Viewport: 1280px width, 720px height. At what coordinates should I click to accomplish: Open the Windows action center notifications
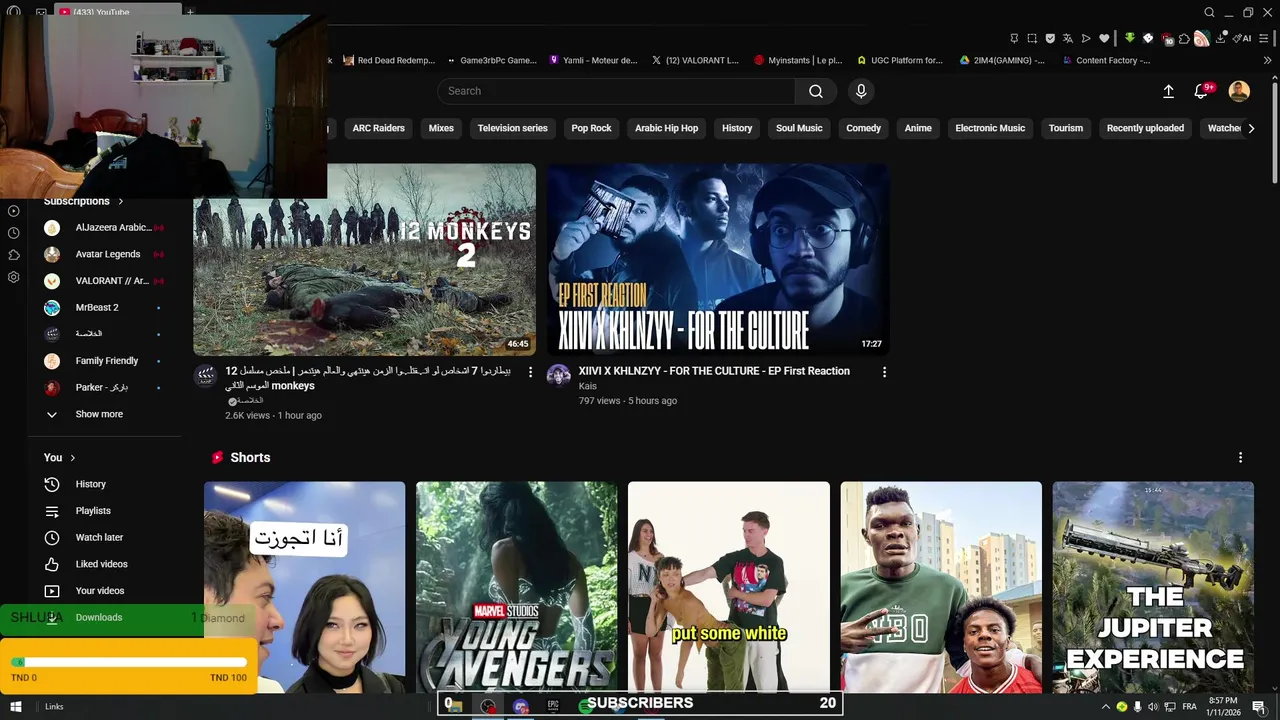(x=1259, y=707)
